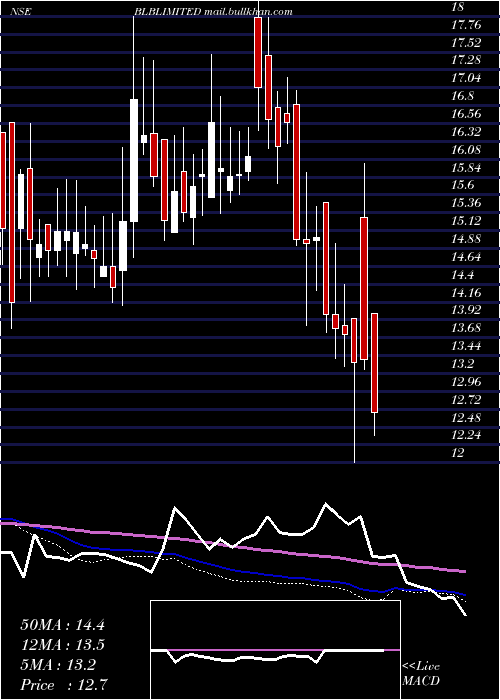Click the Price : 12.7 readout
The width and height of the screenshot is (500, 700).
coord(62,685)
